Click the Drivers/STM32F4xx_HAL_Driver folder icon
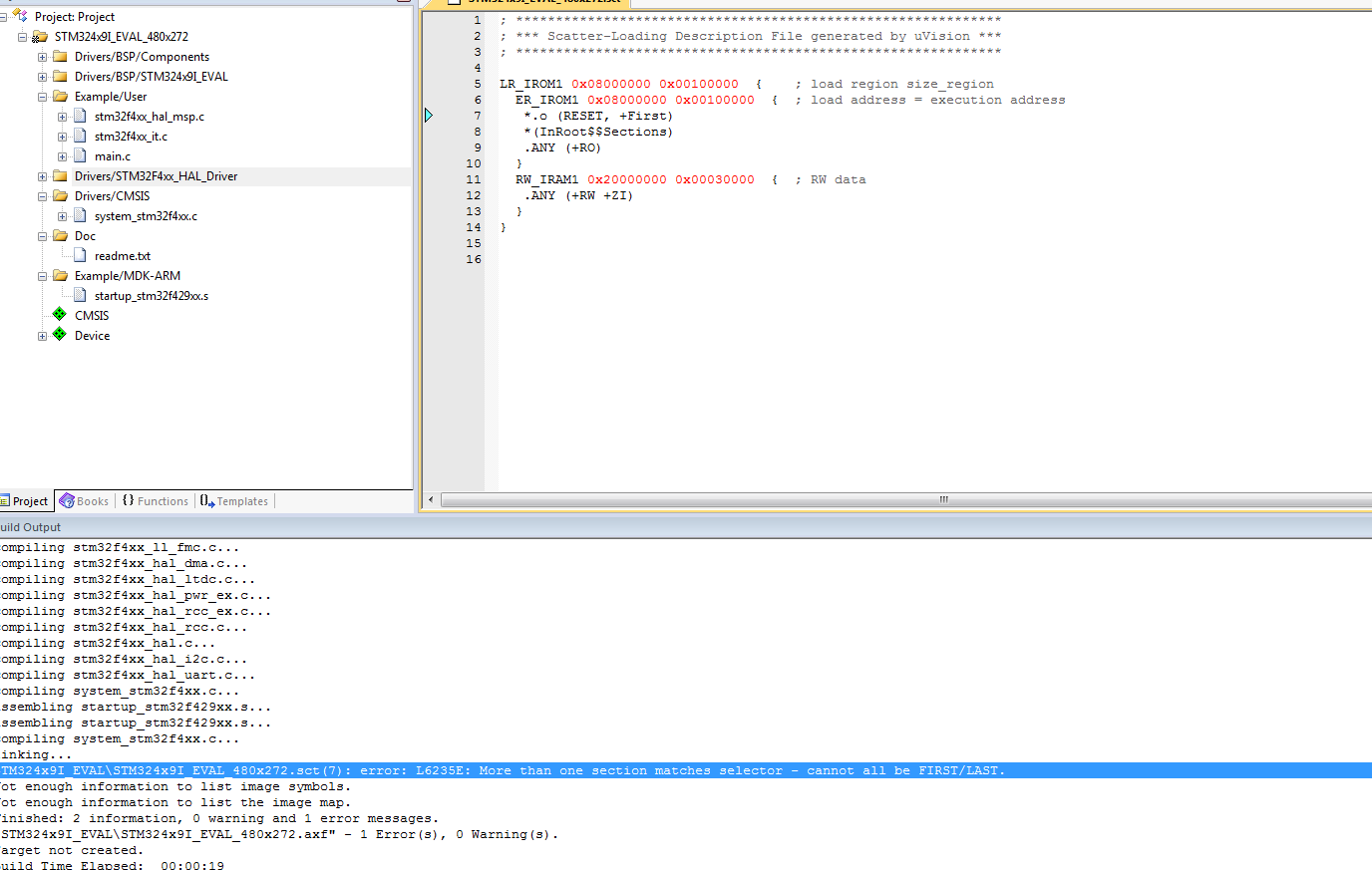This screenshot has height=870, width=1372. point(60,176)
